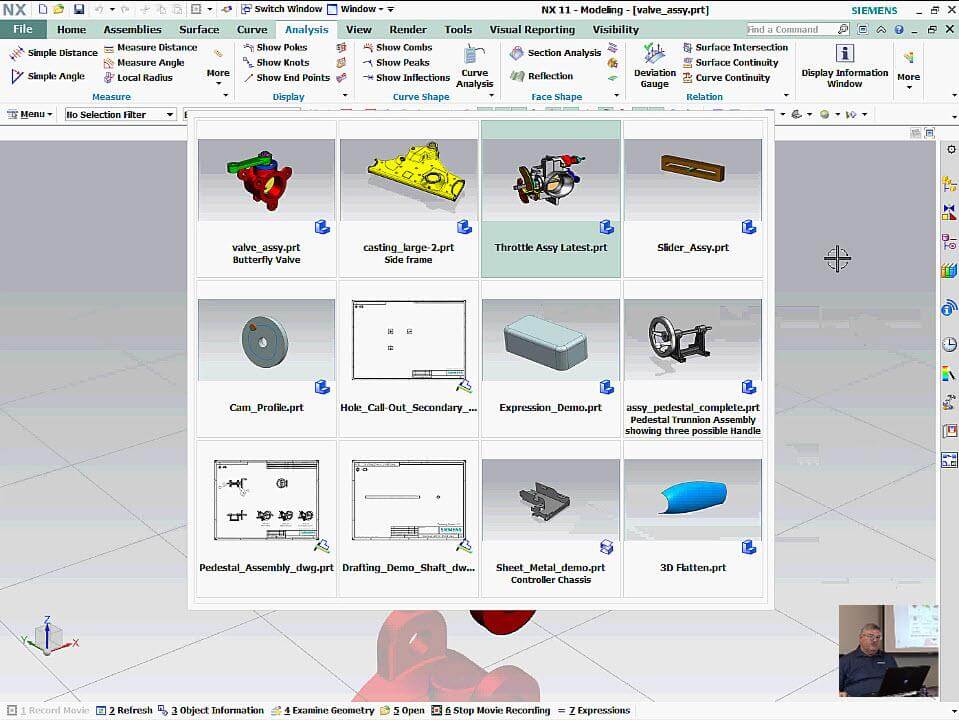This screenshot has width=959, height=720.
Task: Switch to the Visual Reporting tab
Action: coord(532,29)
